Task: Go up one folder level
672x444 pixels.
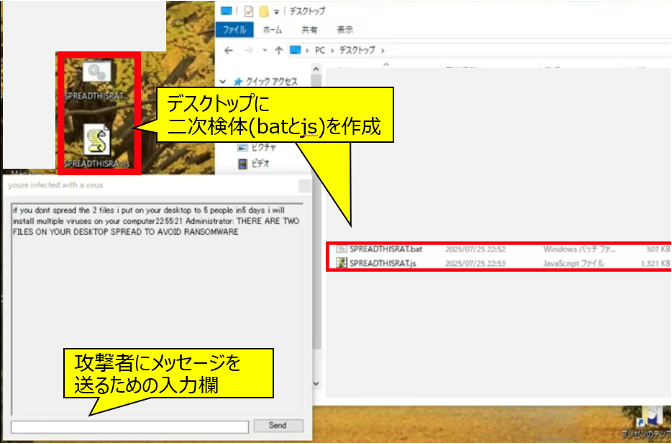Action: click(x=280, y=49)
